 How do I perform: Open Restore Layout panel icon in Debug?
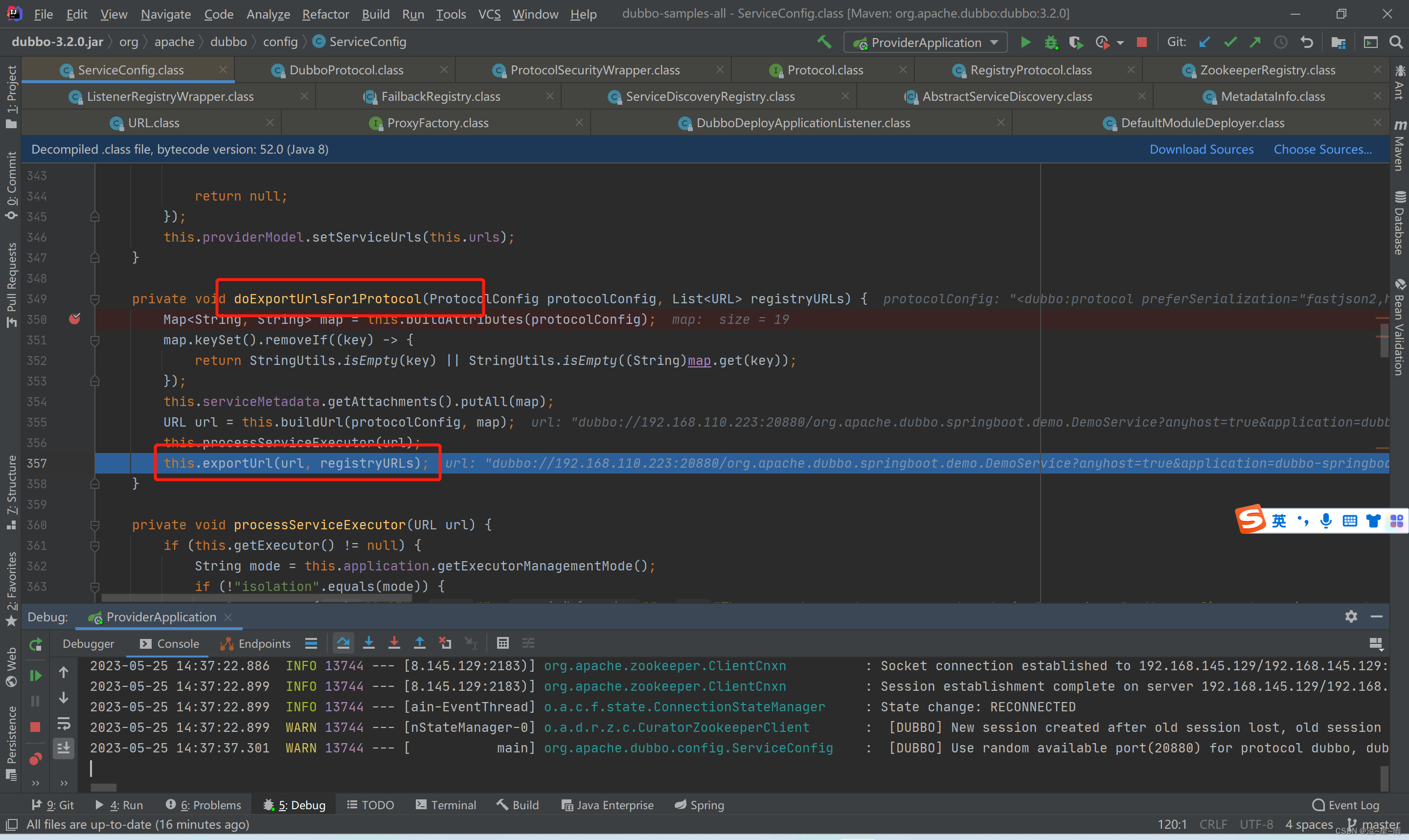(1376, 644)
